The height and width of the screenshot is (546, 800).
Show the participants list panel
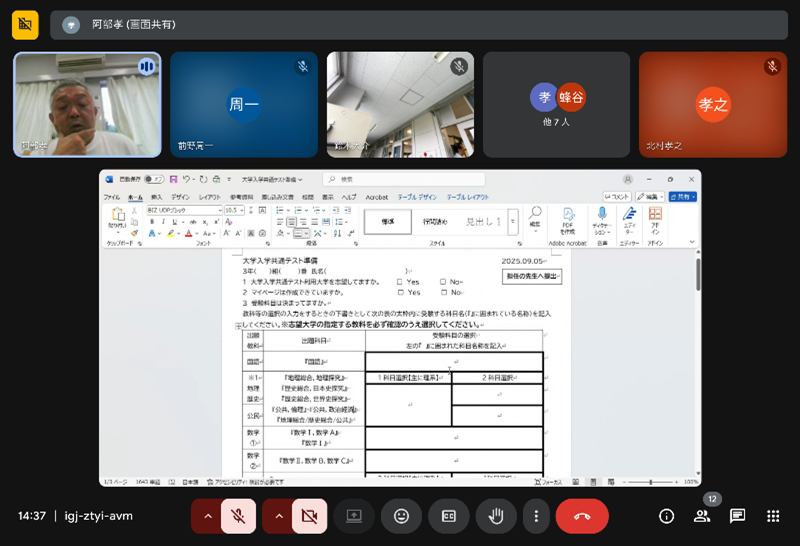[x=702, y=516]
